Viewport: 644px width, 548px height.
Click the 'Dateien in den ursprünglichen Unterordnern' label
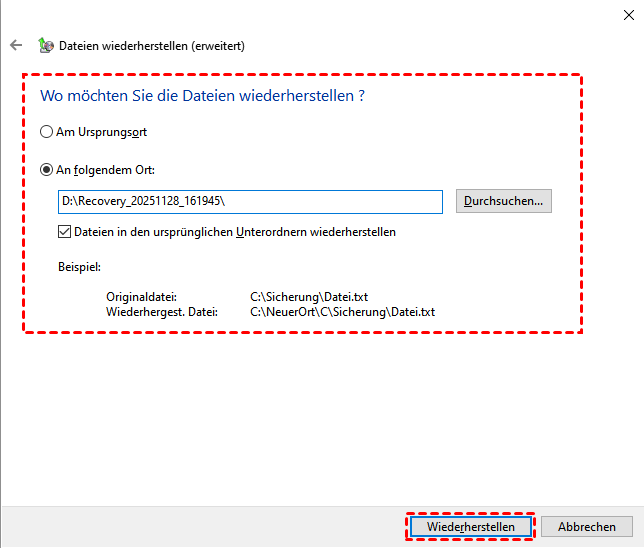(x=235, y=232)
